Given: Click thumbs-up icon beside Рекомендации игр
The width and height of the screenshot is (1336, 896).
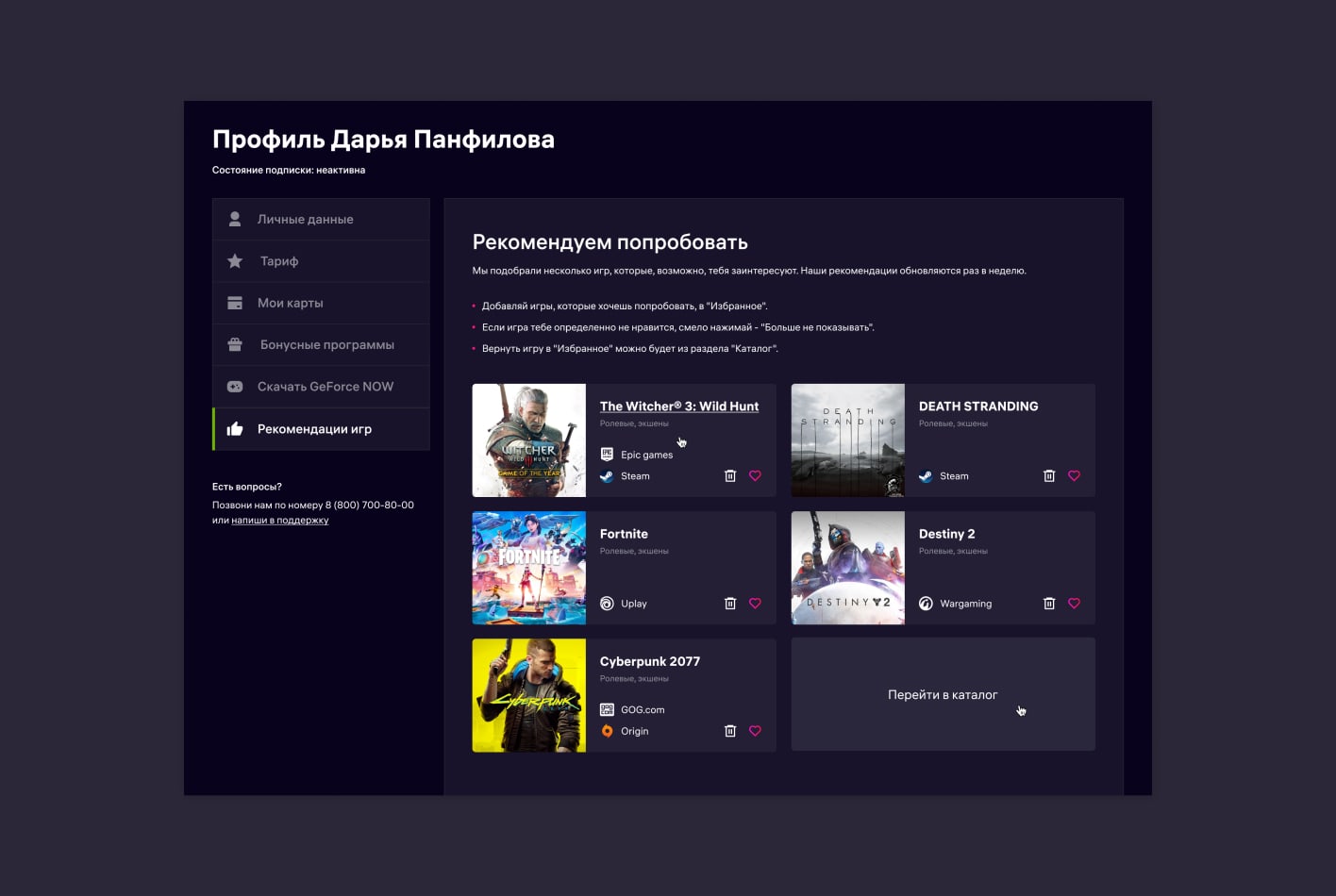Looking at the screenshot, I should coord(235,429).
